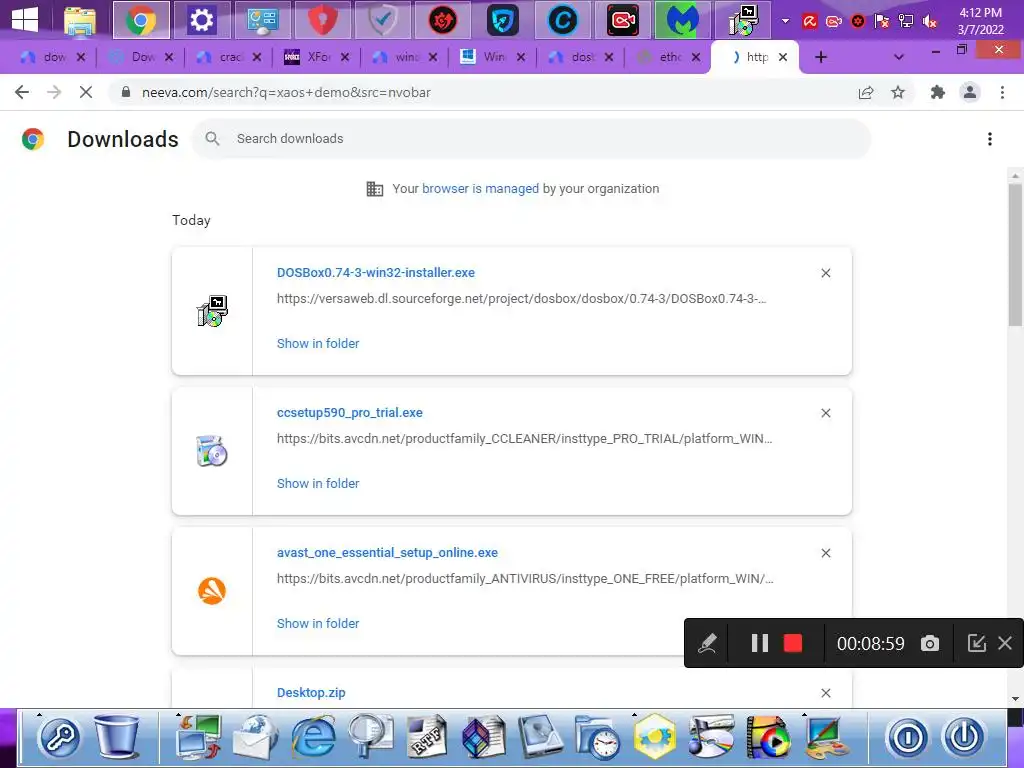Pause the screen recording
Screen dimensions: 1024x768
point(759,643)
